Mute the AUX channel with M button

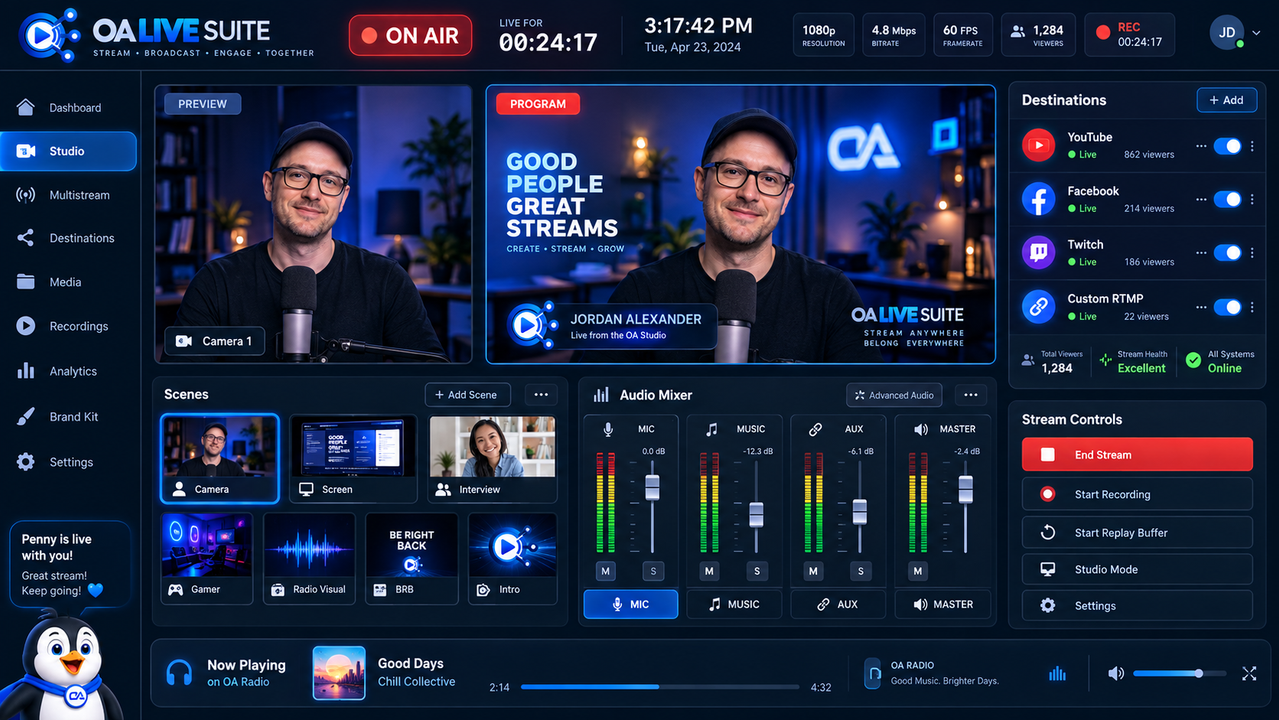click(x=813, y=571)
